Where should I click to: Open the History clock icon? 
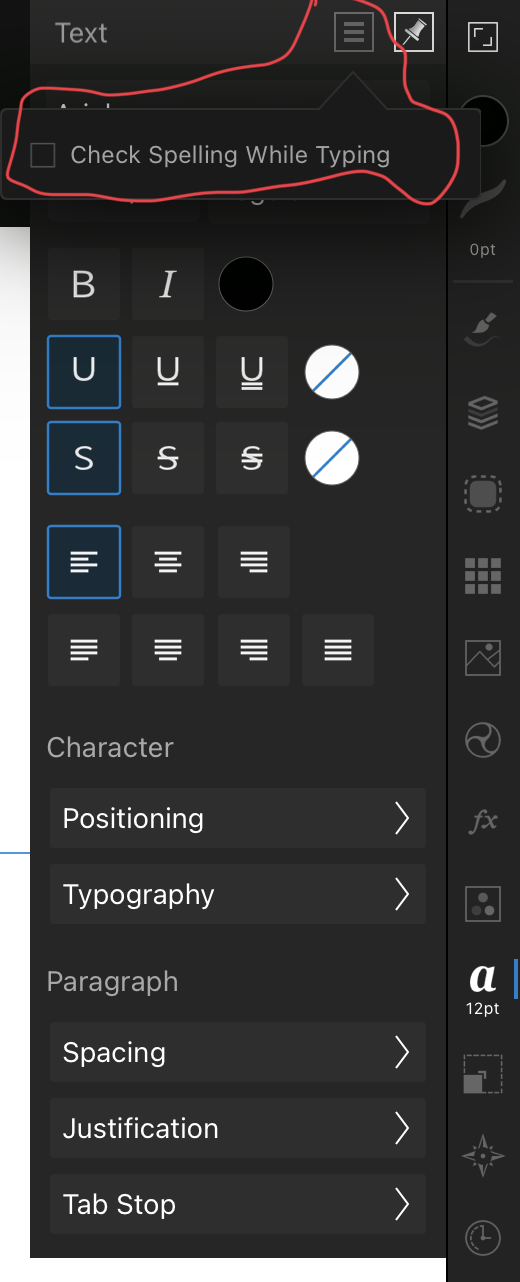(x=483, y=1237)
